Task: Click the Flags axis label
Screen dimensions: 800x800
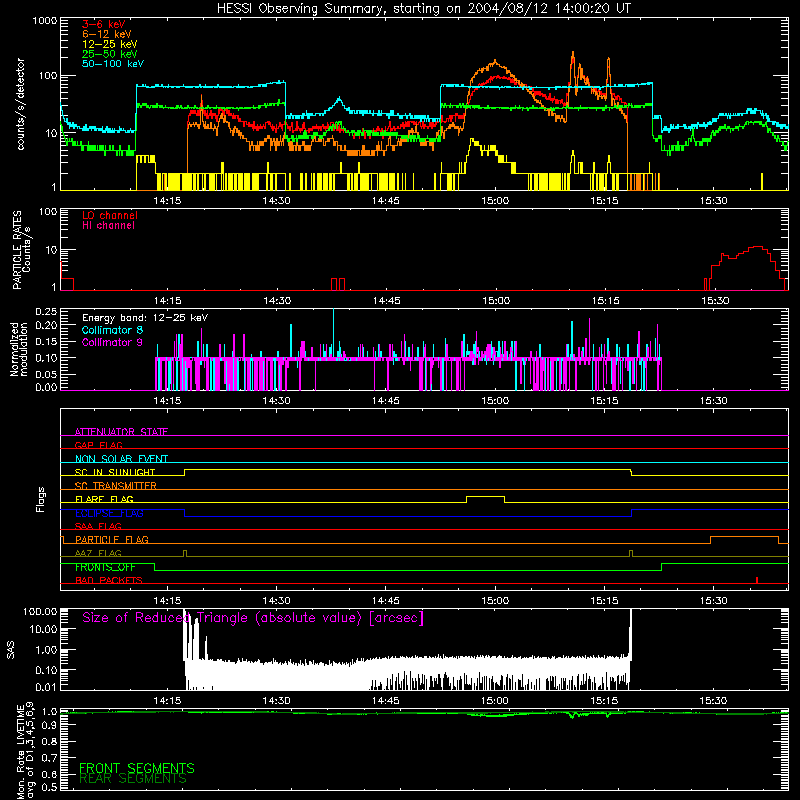Action: click(41, 499)
